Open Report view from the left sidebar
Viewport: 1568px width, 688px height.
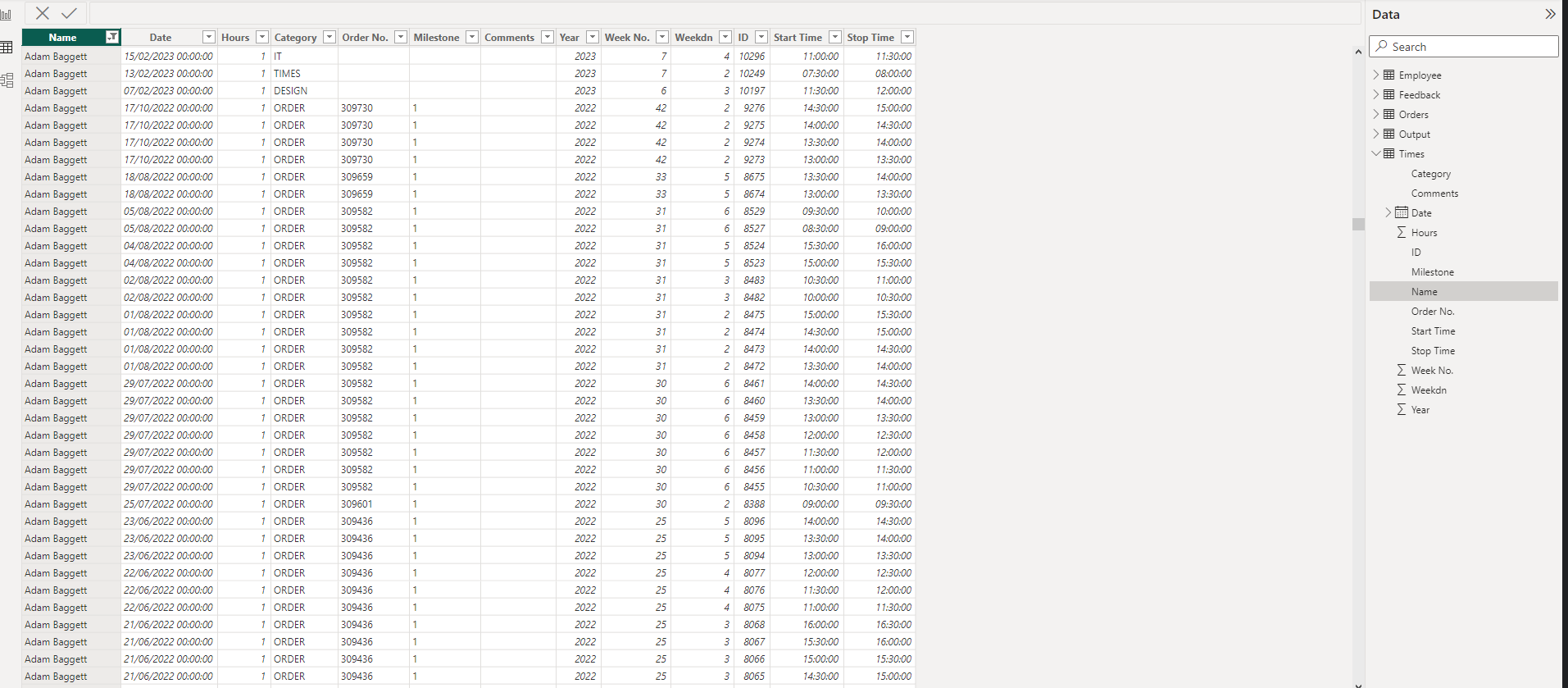click(7, 15)
